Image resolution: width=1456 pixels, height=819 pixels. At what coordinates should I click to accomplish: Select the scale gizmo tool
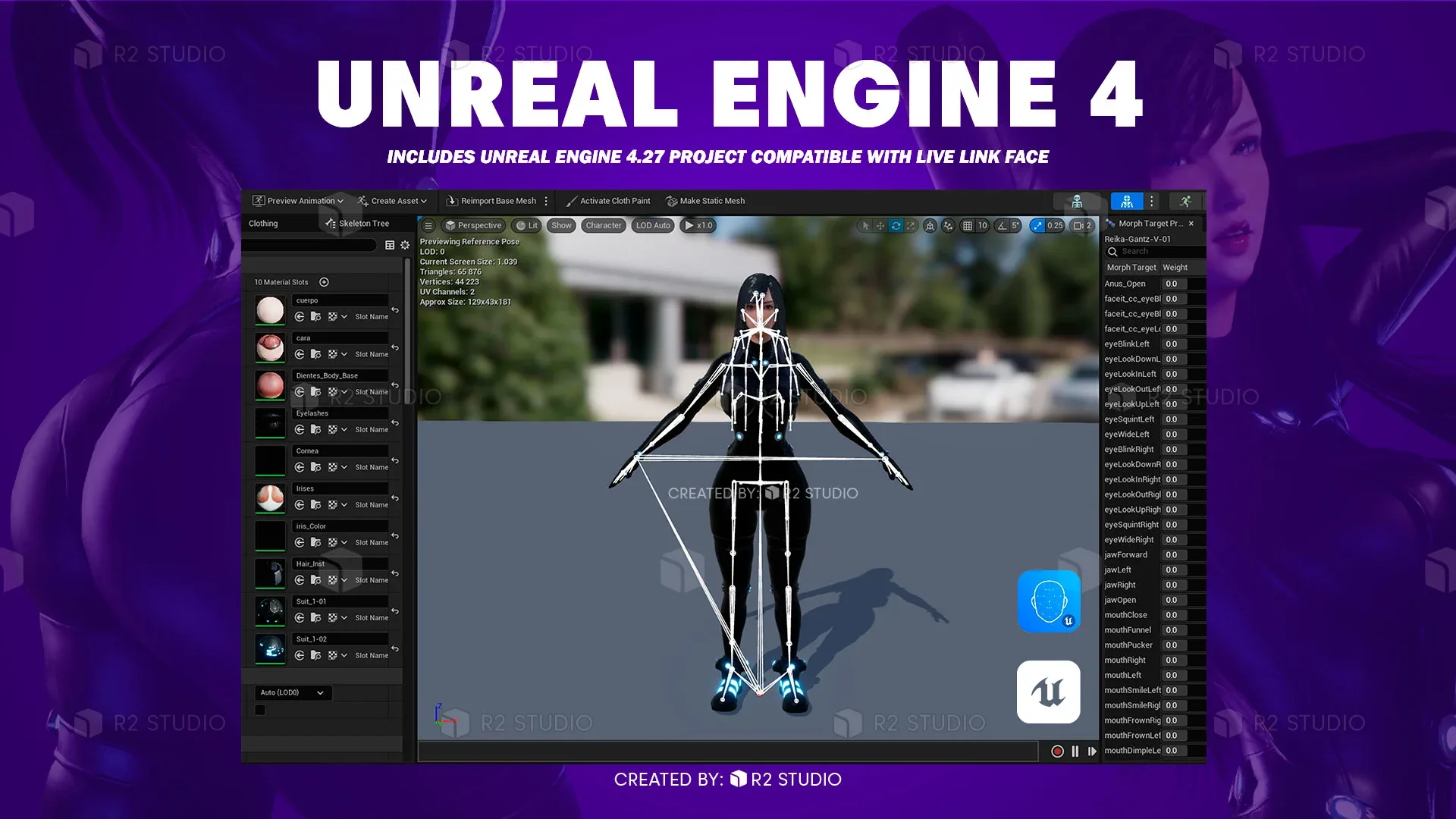911,225
